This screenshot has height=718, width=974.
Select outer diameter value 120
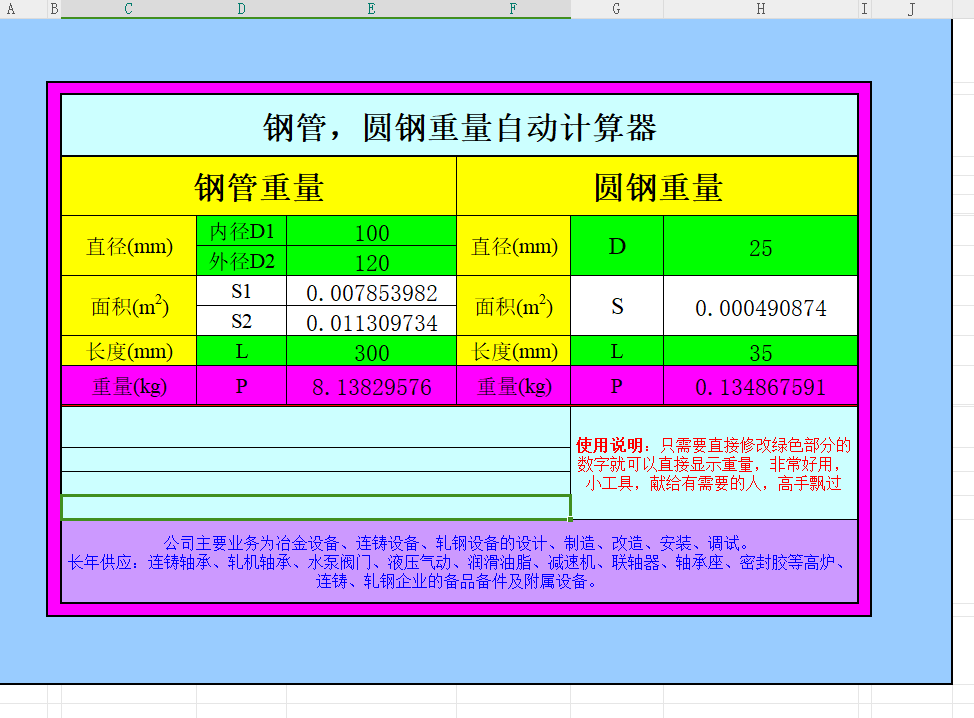pos(371,261)
